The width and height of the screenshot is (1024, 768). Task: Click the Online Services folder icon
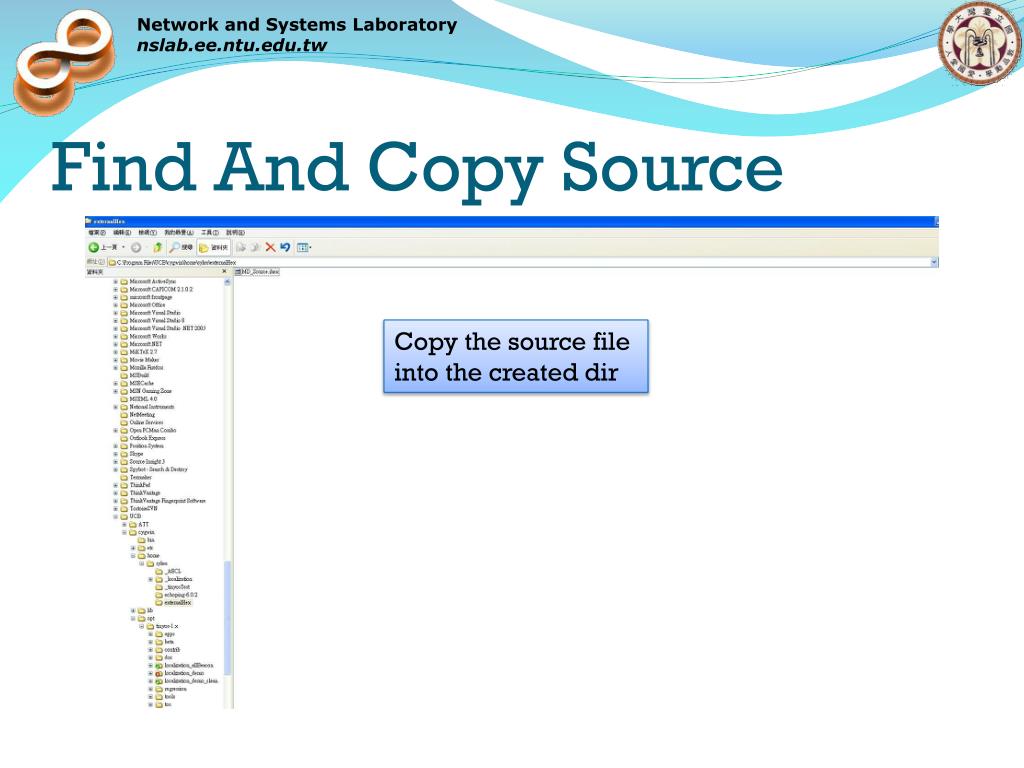coord(124,423)
